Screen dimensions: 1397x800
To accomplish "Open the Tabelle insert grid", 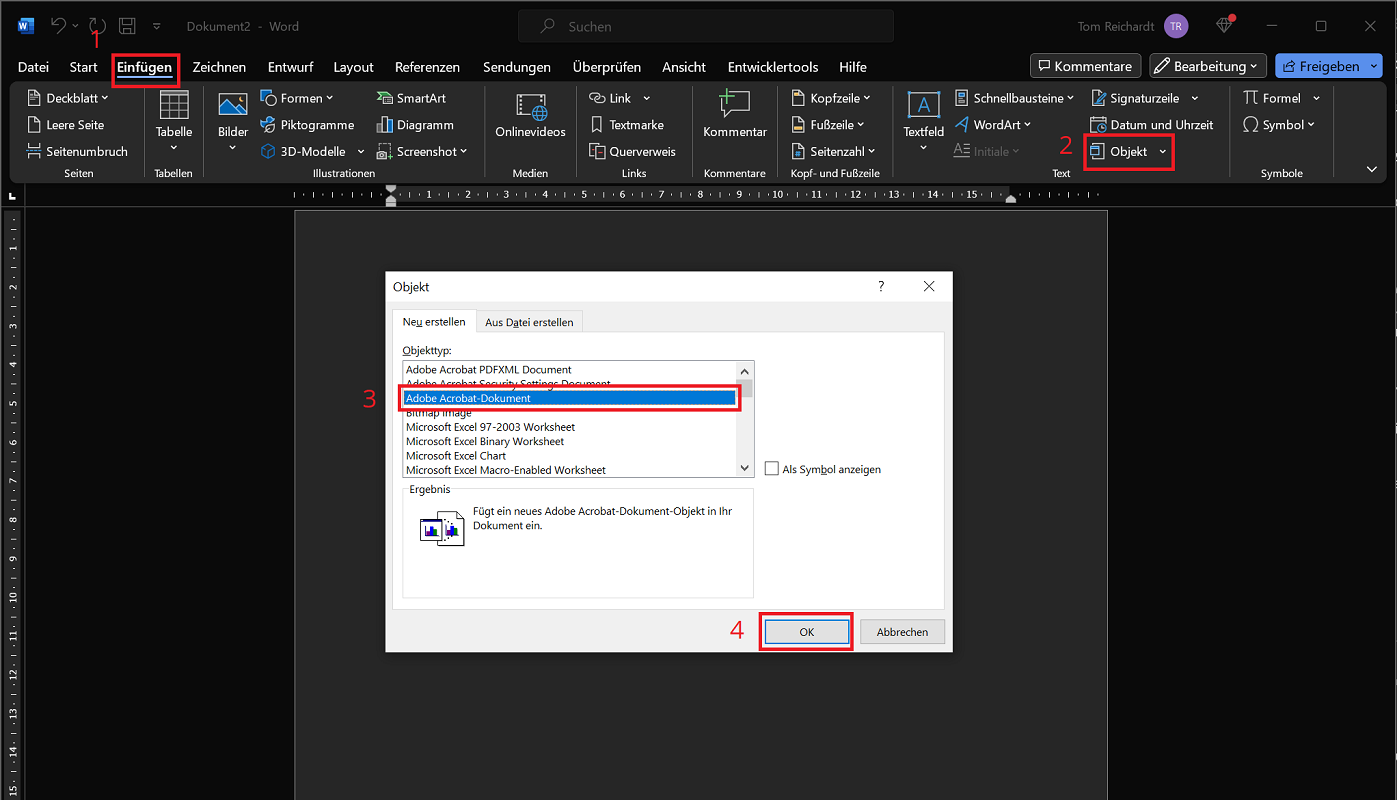I will 174,122.
